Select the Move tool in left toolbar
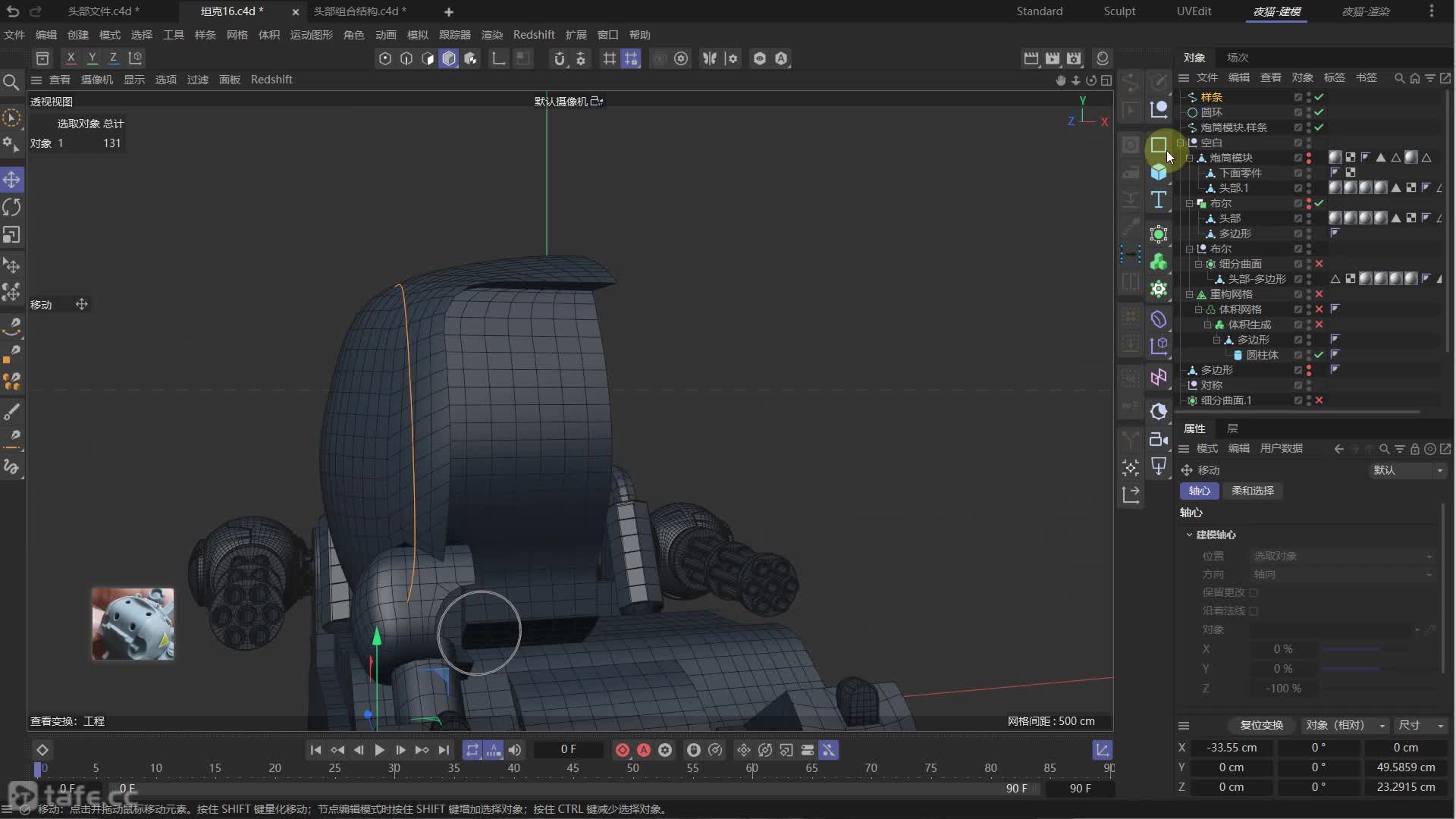Image resolution: width=1456 pixels, height=819 pixels. click(x=11, y=180)
